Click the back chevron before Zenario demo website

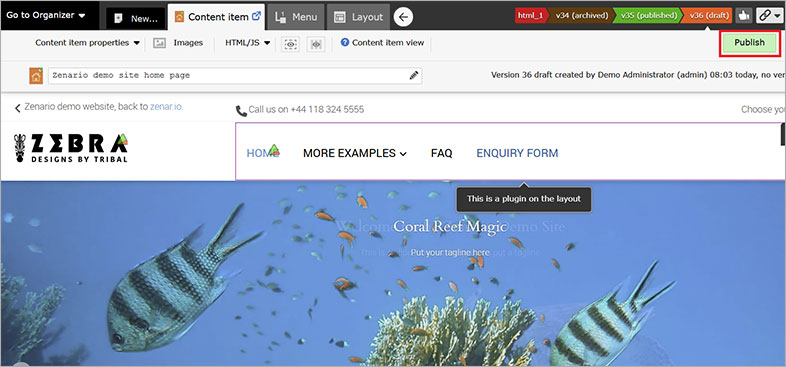click(x=18, y=108)
